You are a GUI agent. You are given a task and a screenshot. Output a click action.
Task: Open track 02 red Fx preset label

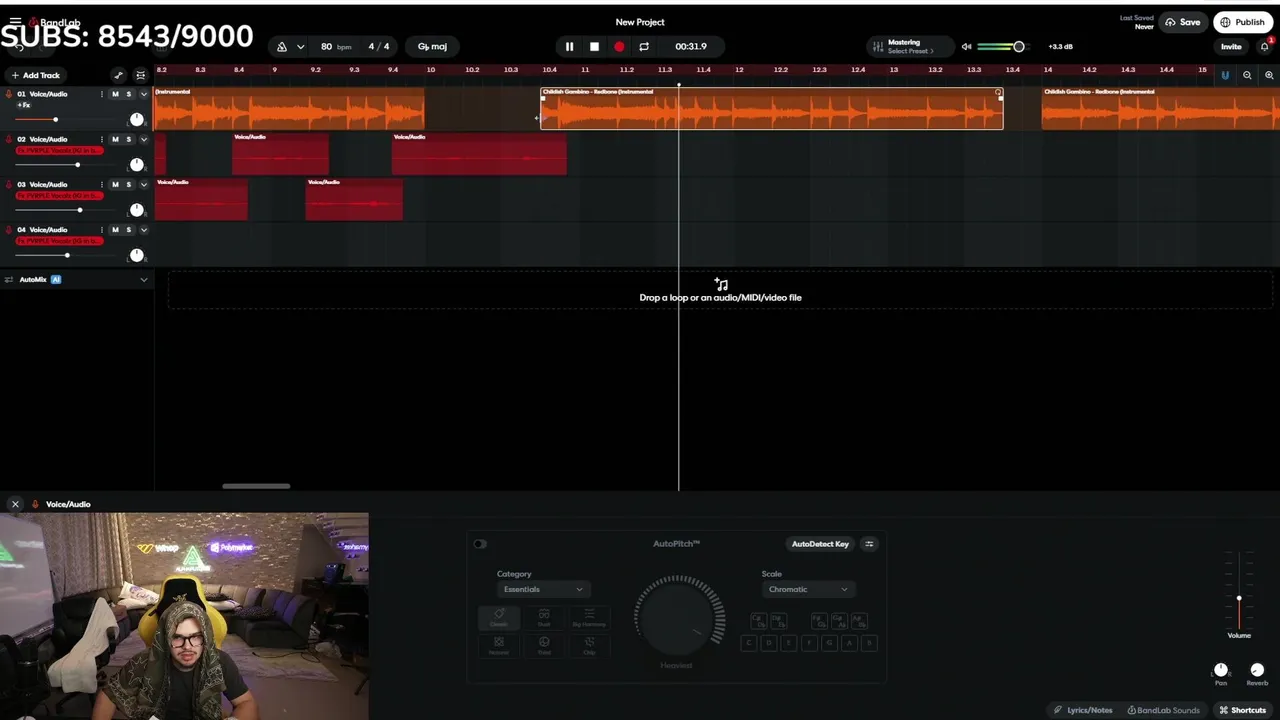coord(59,150)
